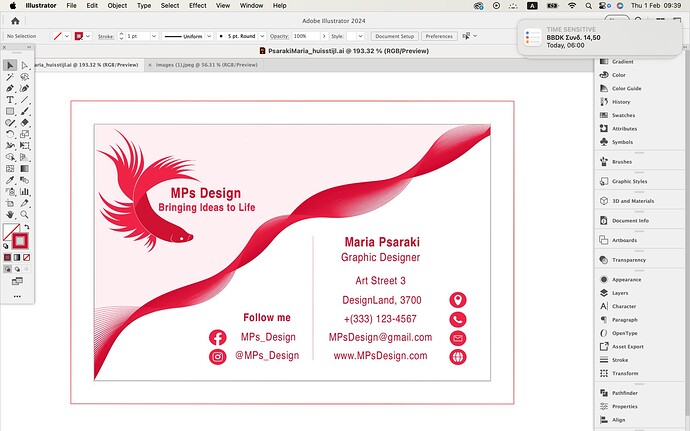The image size is (690, 431).
Task: Open Uniform width profile dropdown
Action: click(209, 36)
